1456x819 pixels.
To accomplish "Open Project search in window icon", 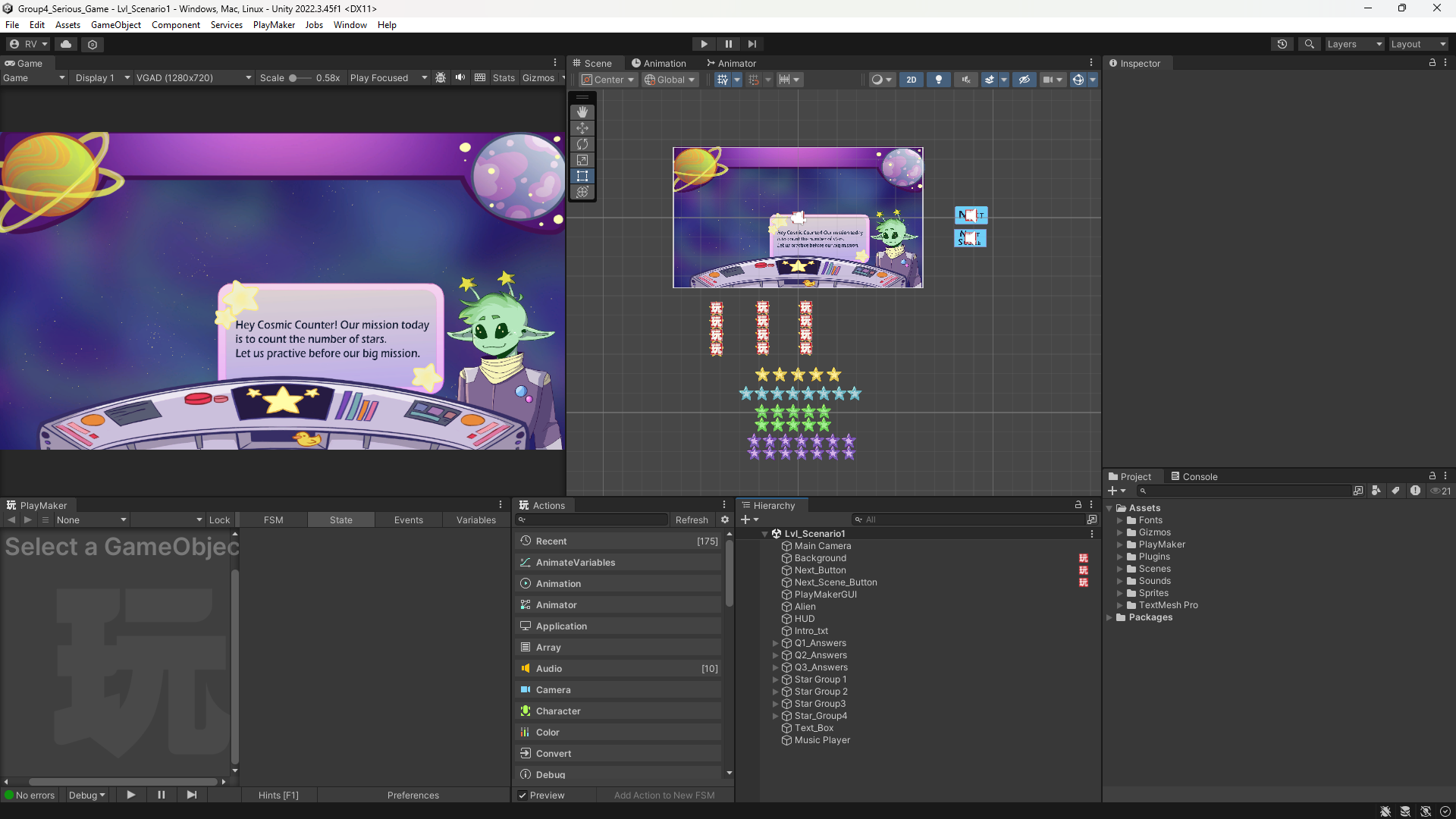I will [1358, 491].
